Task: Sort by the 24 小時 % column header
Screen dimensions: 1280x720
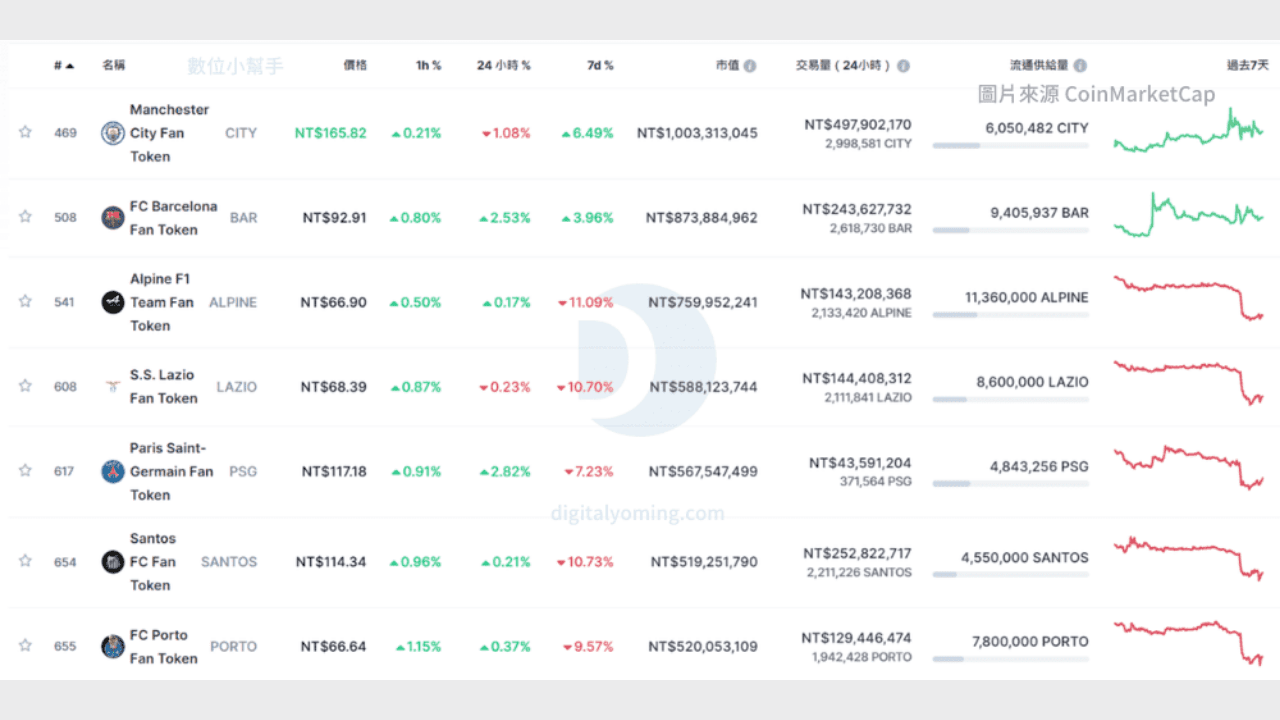Action: 503,66
